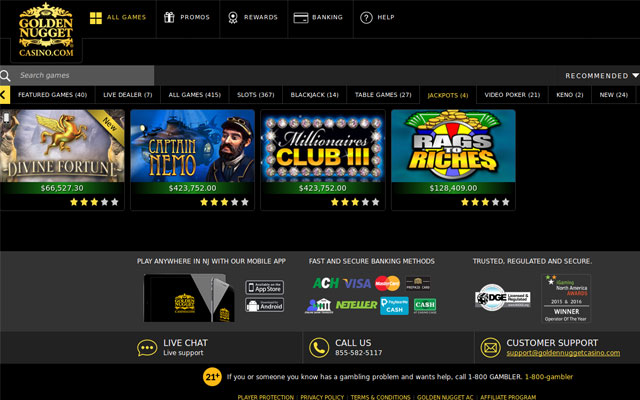Click the Rewards ribbon medal icon
Screen dimensions: 640x400
tap(233, 18)
